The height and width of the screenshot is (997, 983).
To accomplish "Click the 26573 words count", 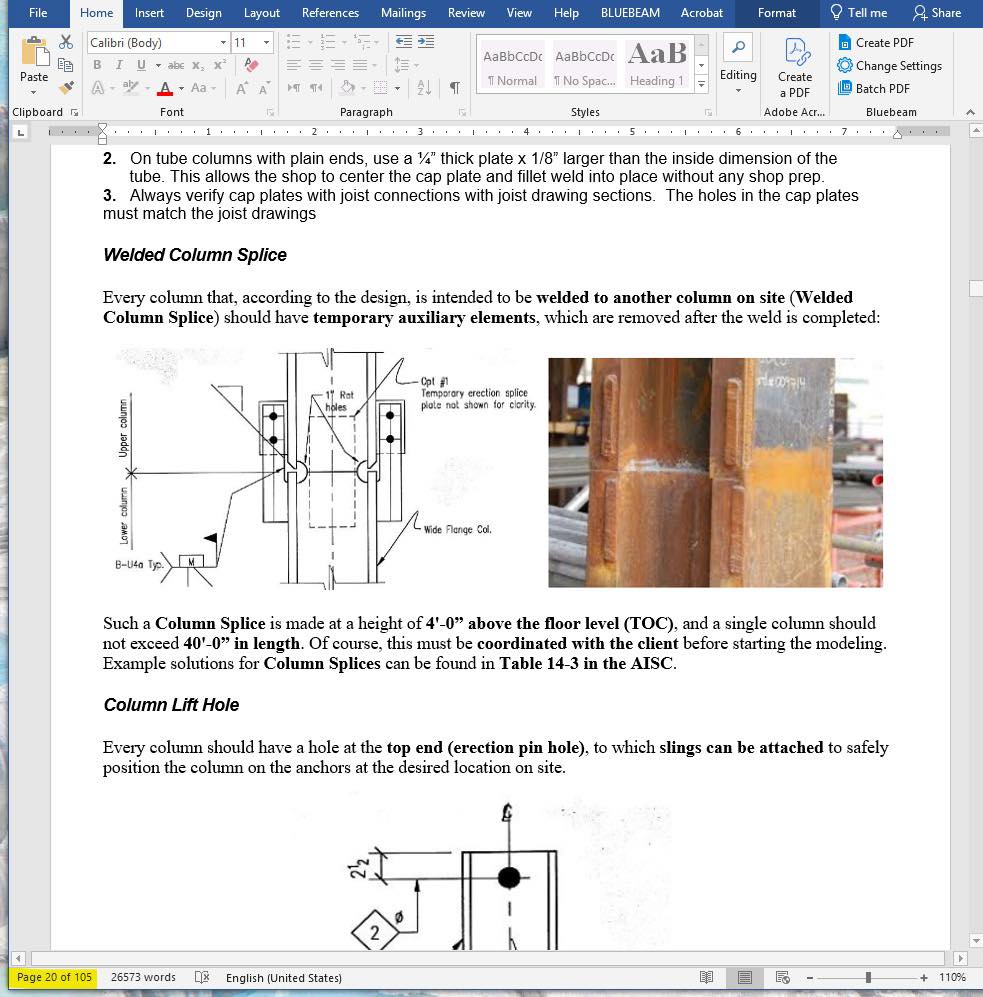I will tap(143, 977).
